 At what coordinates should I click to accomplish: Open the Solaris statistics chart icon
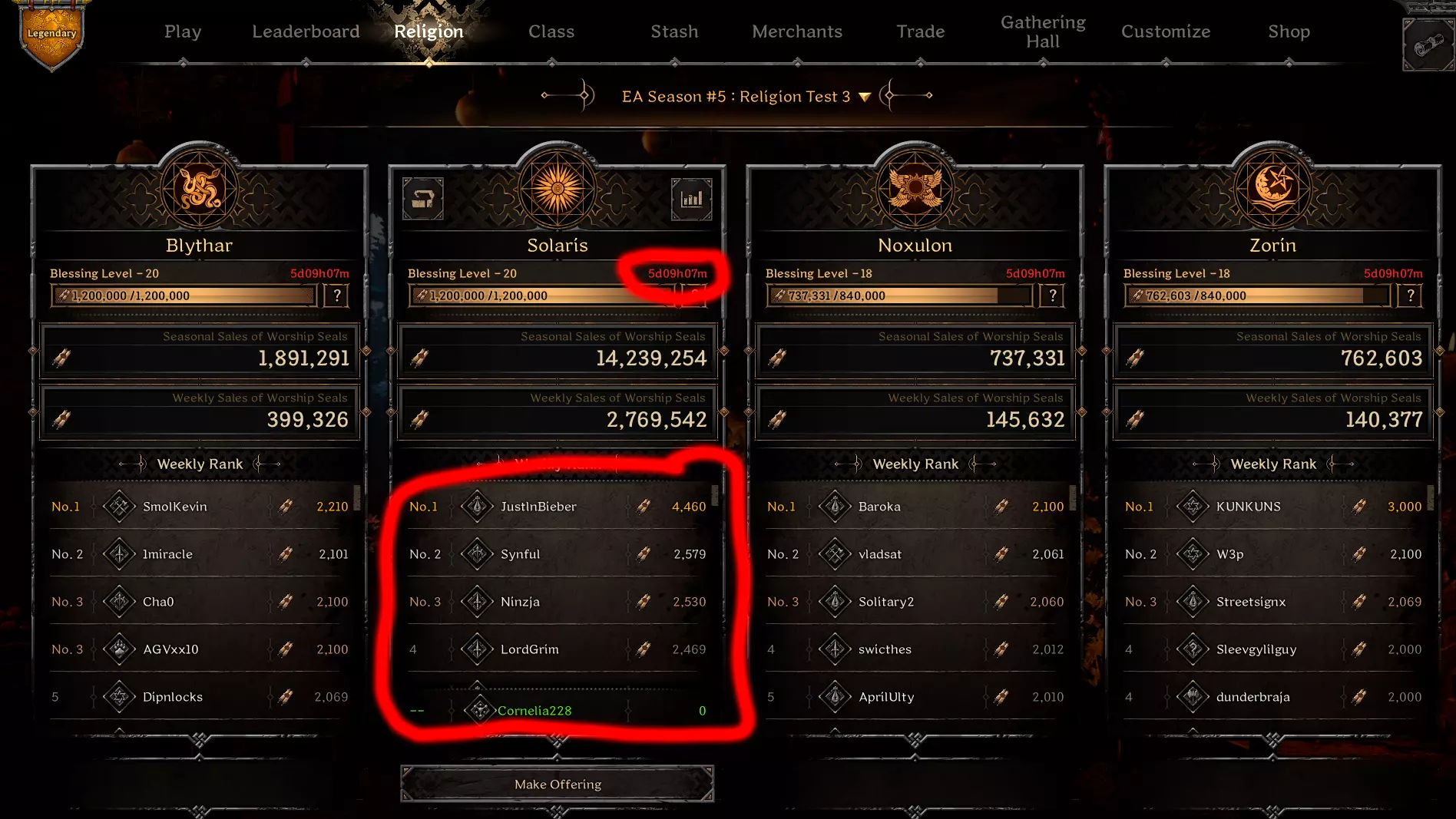(691, 199)
